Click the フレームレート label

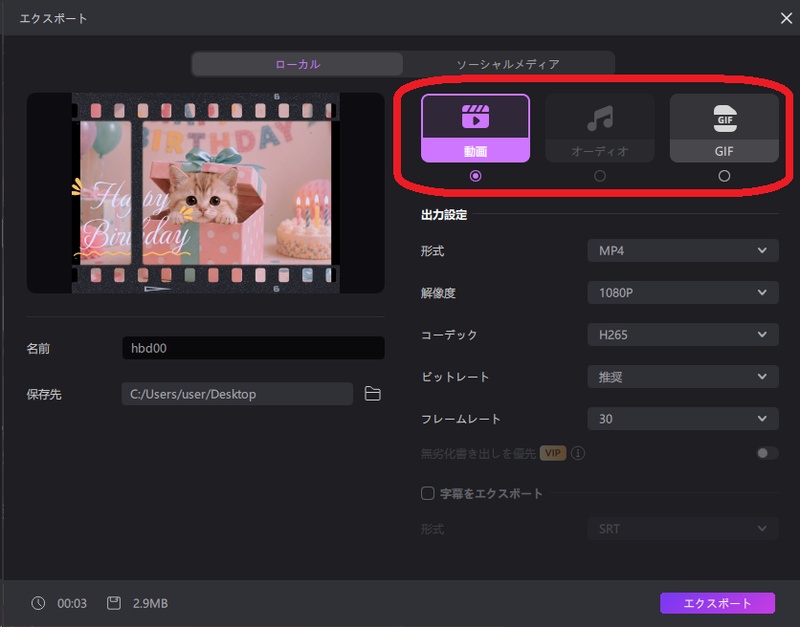pyautogui.click(x=461, y=419)
